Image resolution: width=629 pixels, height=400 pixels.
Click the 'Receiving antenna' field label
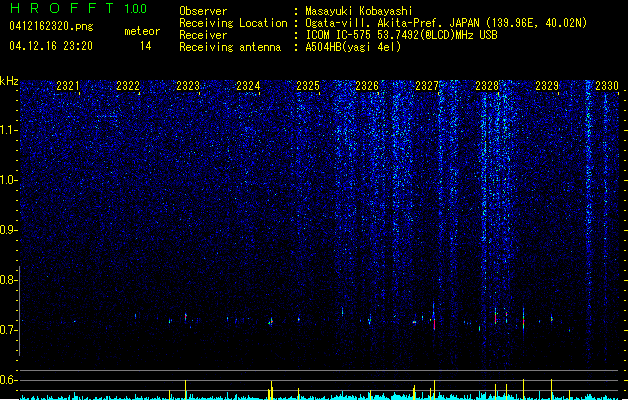point(230,47)
